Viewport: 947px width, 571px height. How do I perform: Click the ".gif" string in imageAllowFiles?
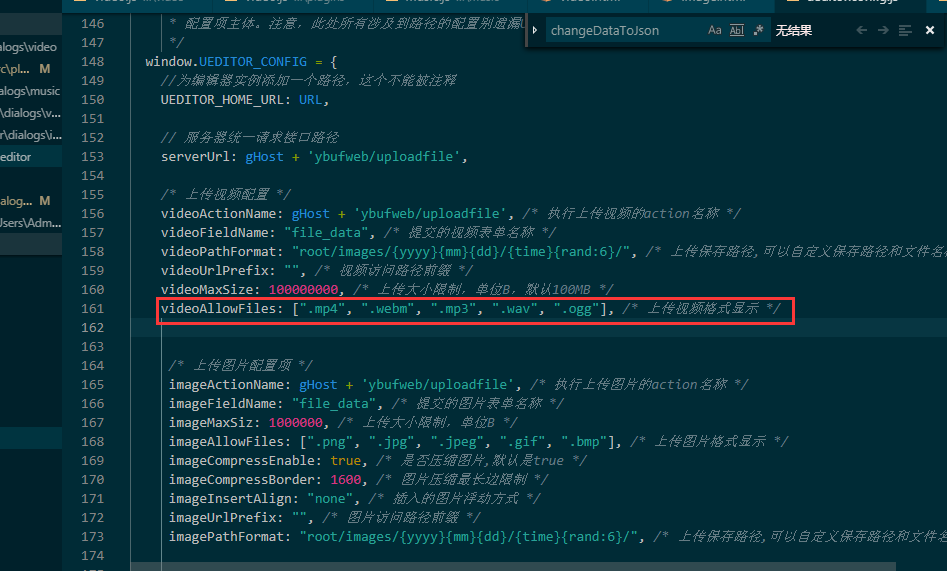(523, 441)
